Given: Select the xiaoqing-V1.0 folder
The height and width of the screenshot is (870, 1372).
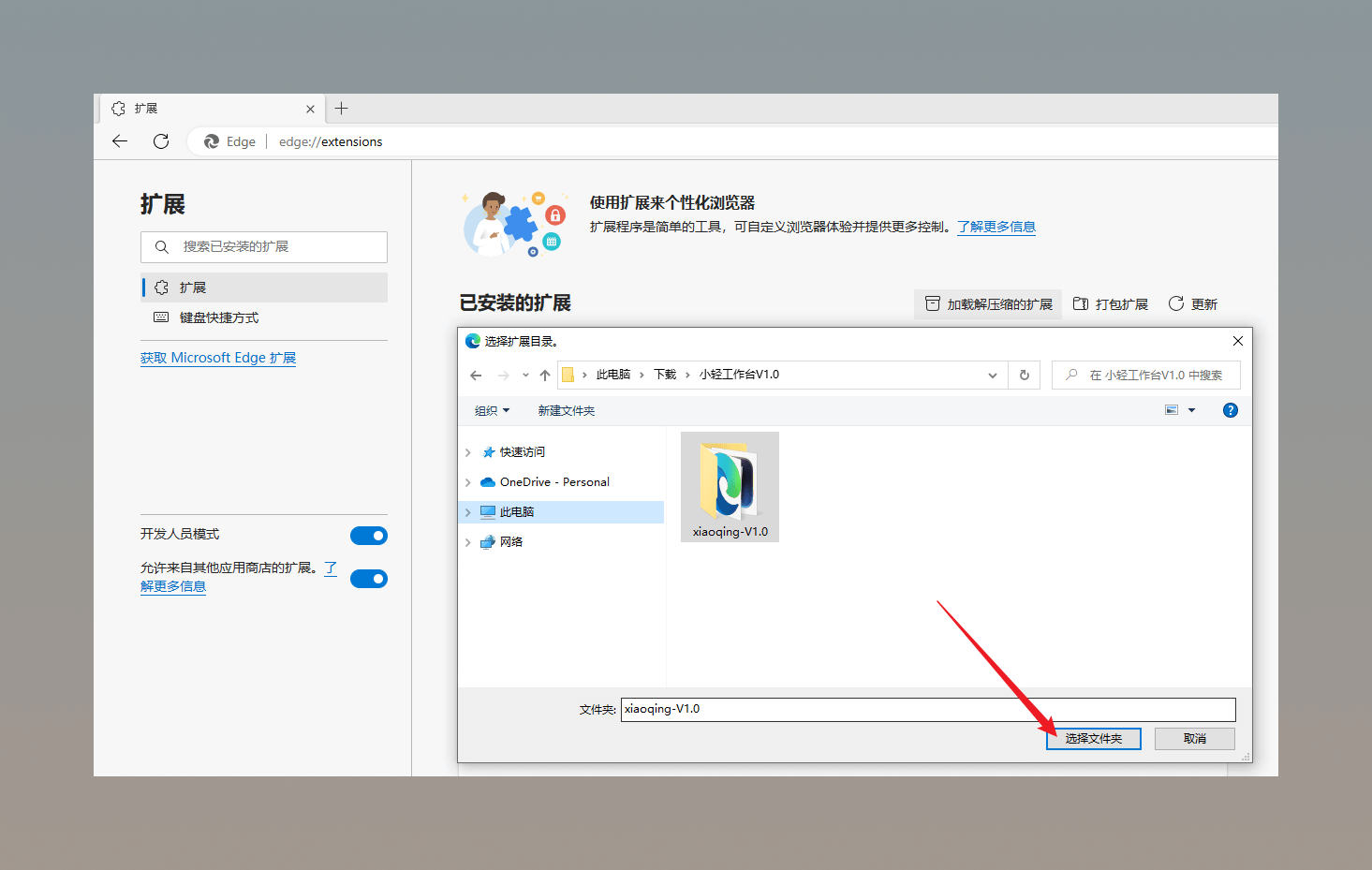Looking at the screenshot, I should coord(730,487).
